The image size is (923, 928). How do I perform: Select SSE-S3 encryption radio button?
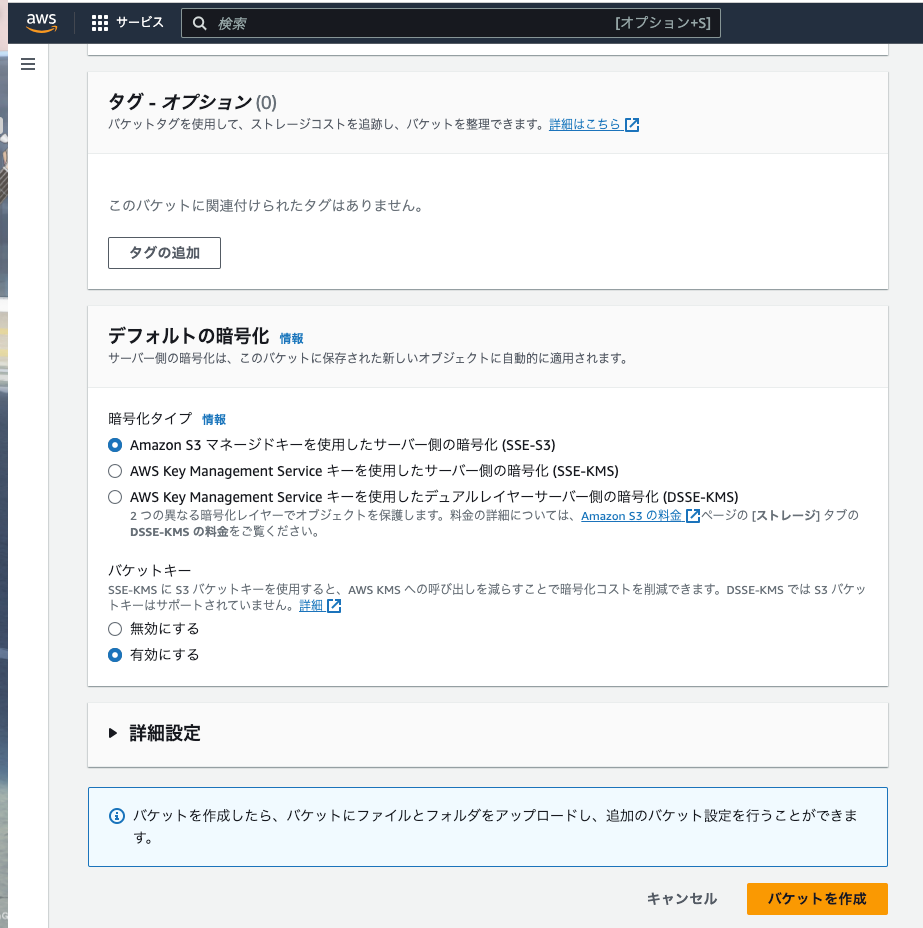point(115,444)
